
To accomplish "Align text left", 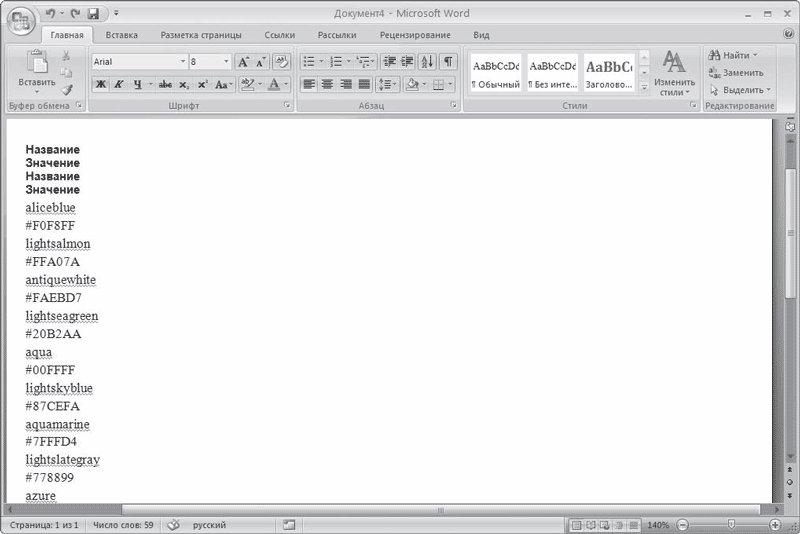I will coord(309,85).
